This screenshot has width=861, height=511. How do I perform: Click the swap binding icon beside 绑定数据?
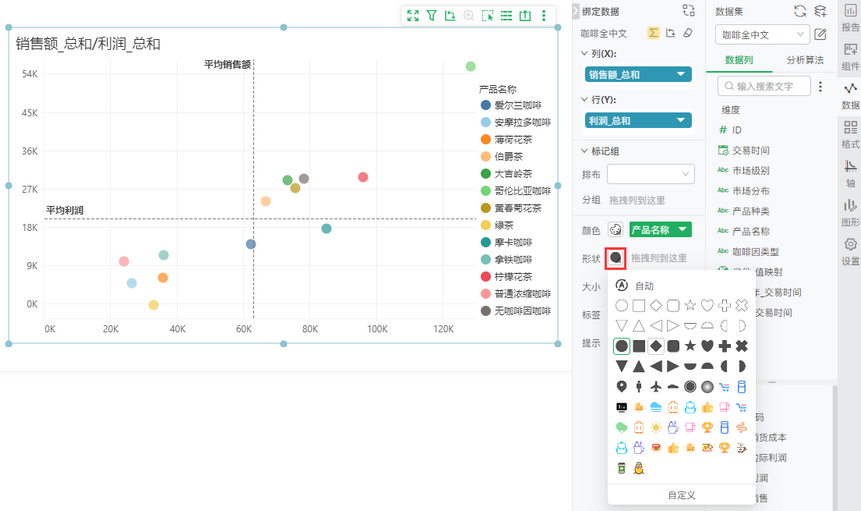pyautogui.click(x=689, y=10)
